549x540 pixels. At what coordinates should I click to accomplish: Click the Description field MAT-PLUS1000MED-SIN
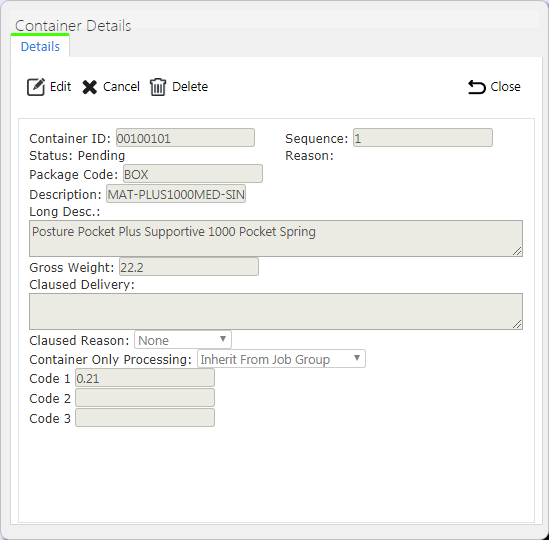[x=176, y=194]
